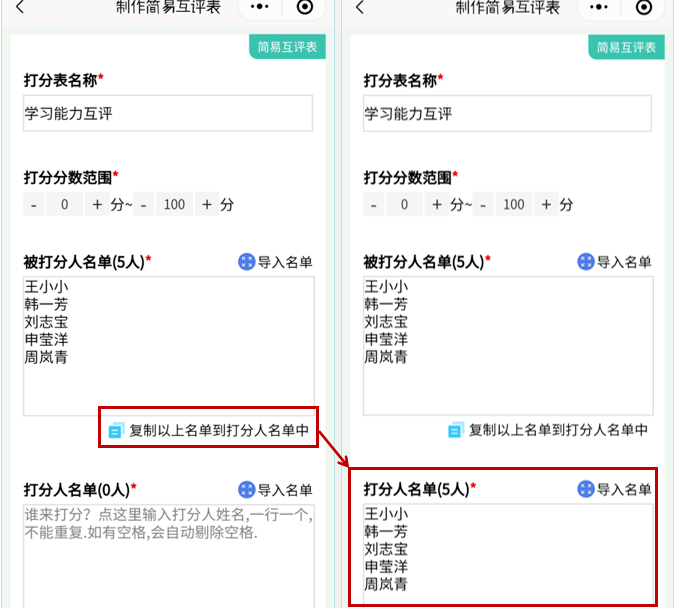Viewport: 678px width, 608px height.
Task: Click filled 打分人名单(5人) text area in right panel
Action: (508, 554)
